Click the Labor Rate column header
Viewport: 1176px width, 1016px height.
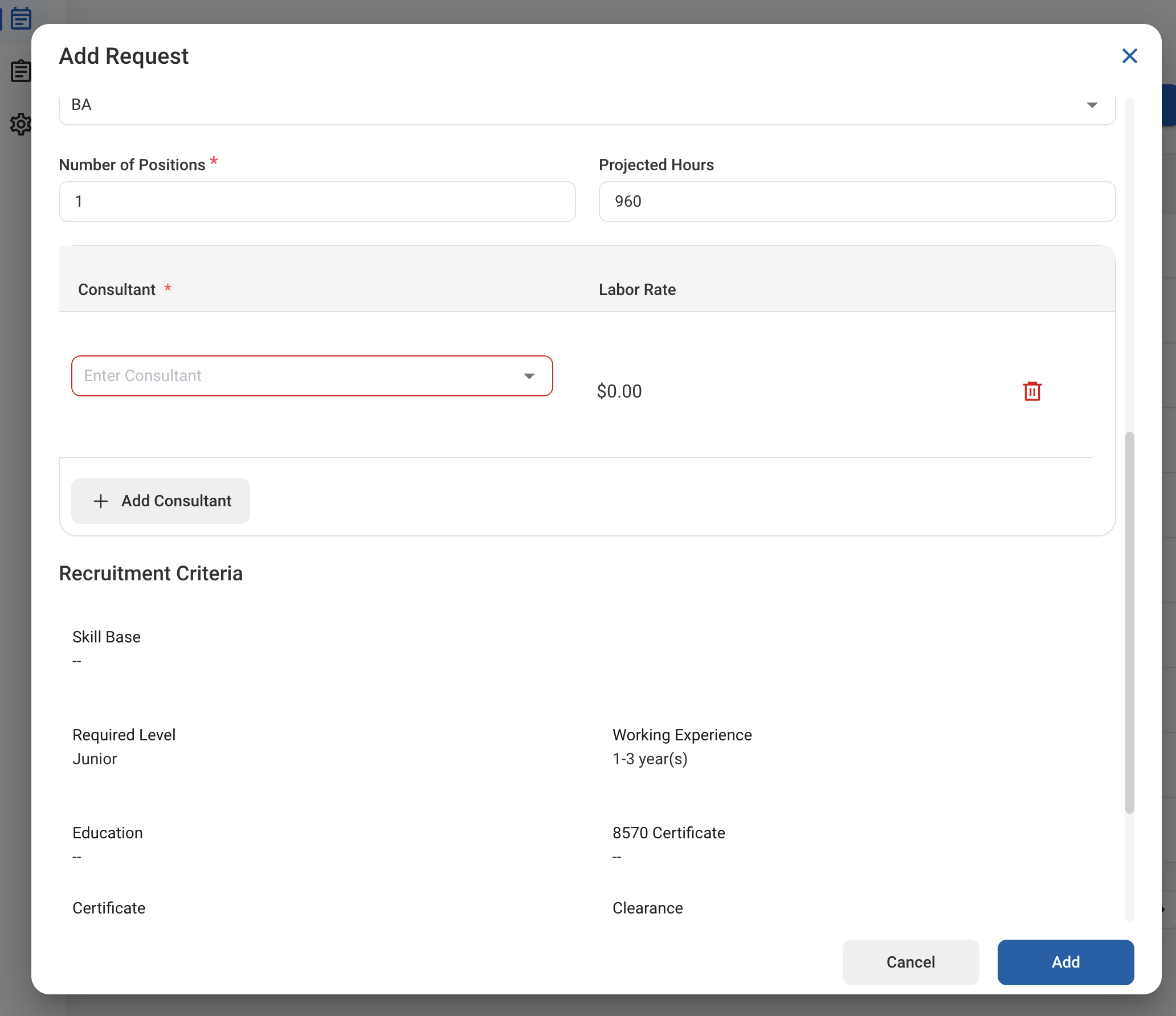[637, 289]
